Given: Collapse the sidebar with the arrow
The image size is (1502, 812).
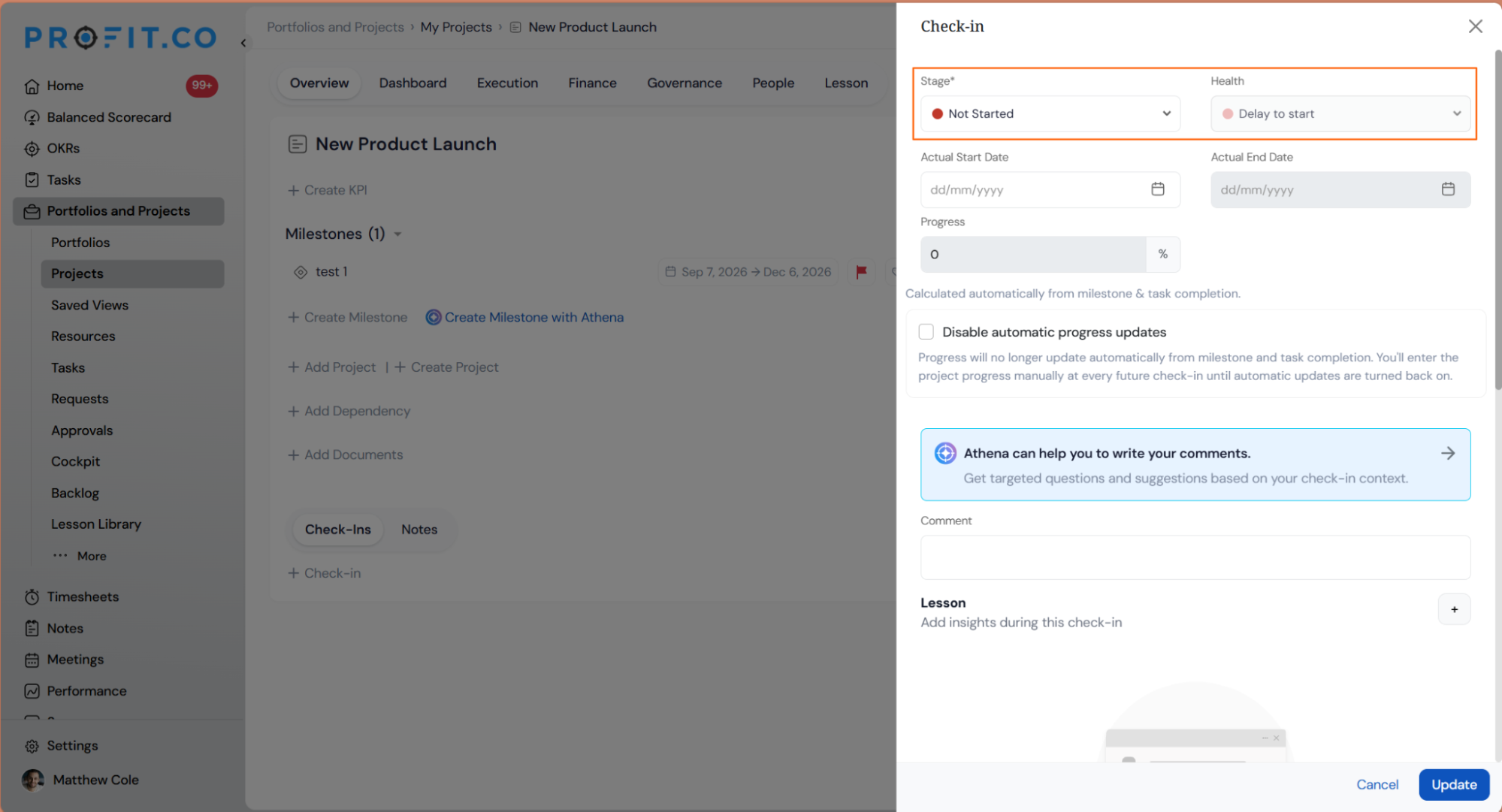Looking at the screenshot, I should (243, 43).
